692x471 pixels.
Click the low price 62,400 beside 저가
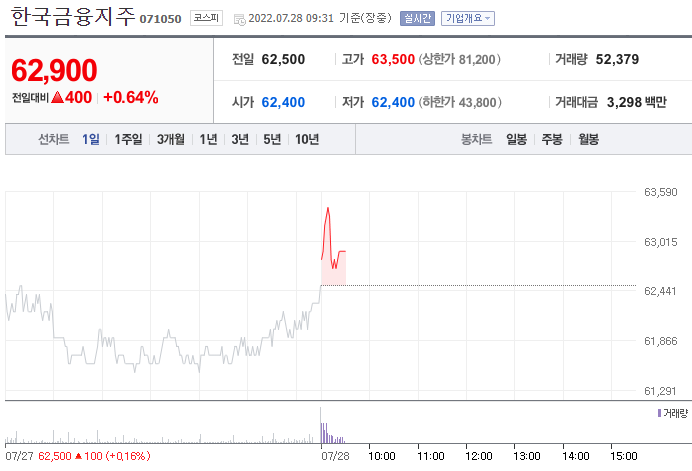point(393,102)
